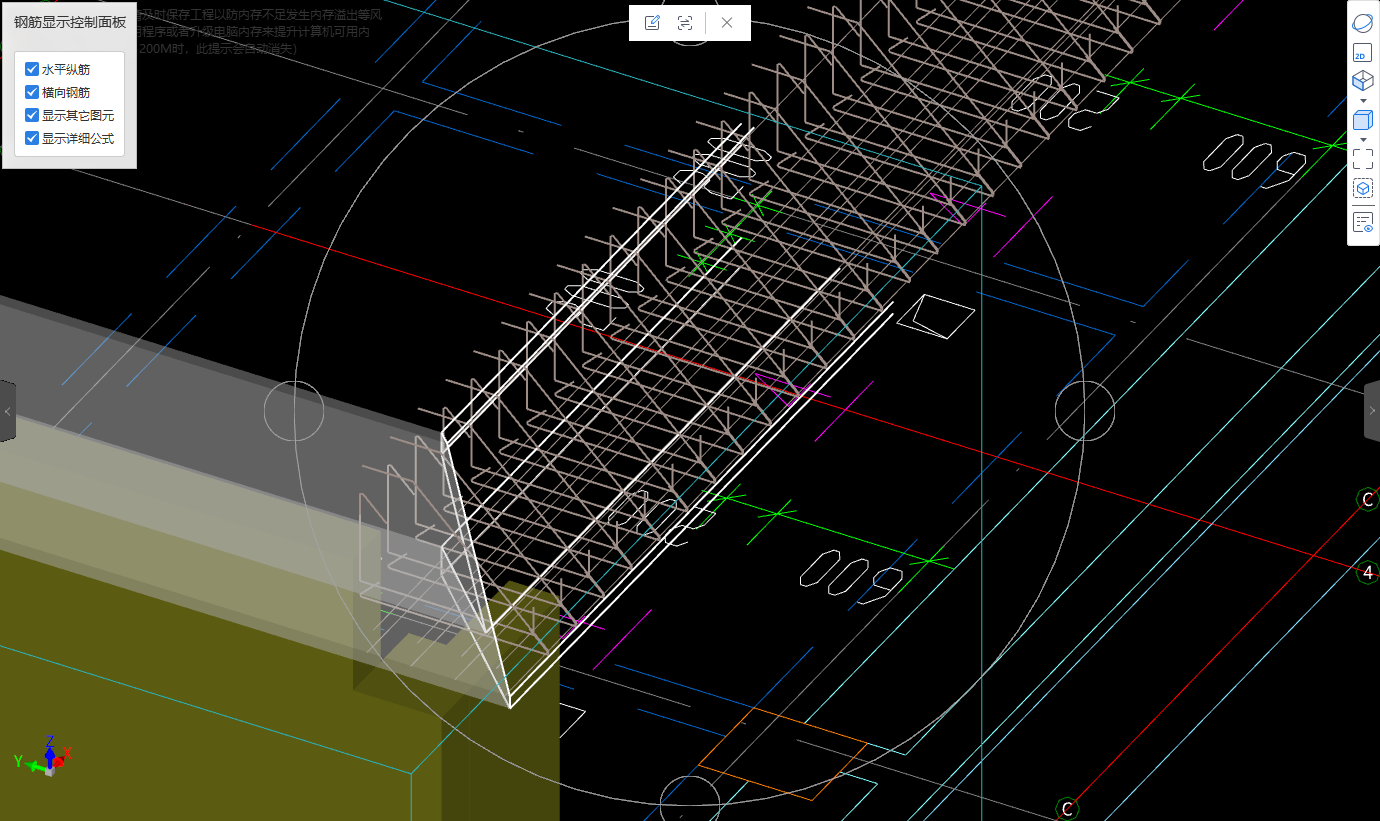Click the 钢筋显示控制面板 panel title

tap(70, 22)
